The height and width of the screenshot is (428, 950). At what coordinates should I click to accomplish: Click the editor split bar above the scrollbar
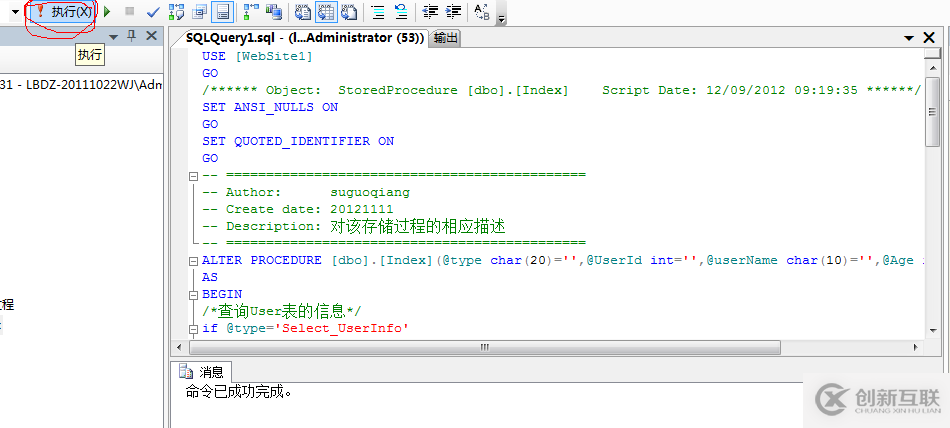(932, 53)
